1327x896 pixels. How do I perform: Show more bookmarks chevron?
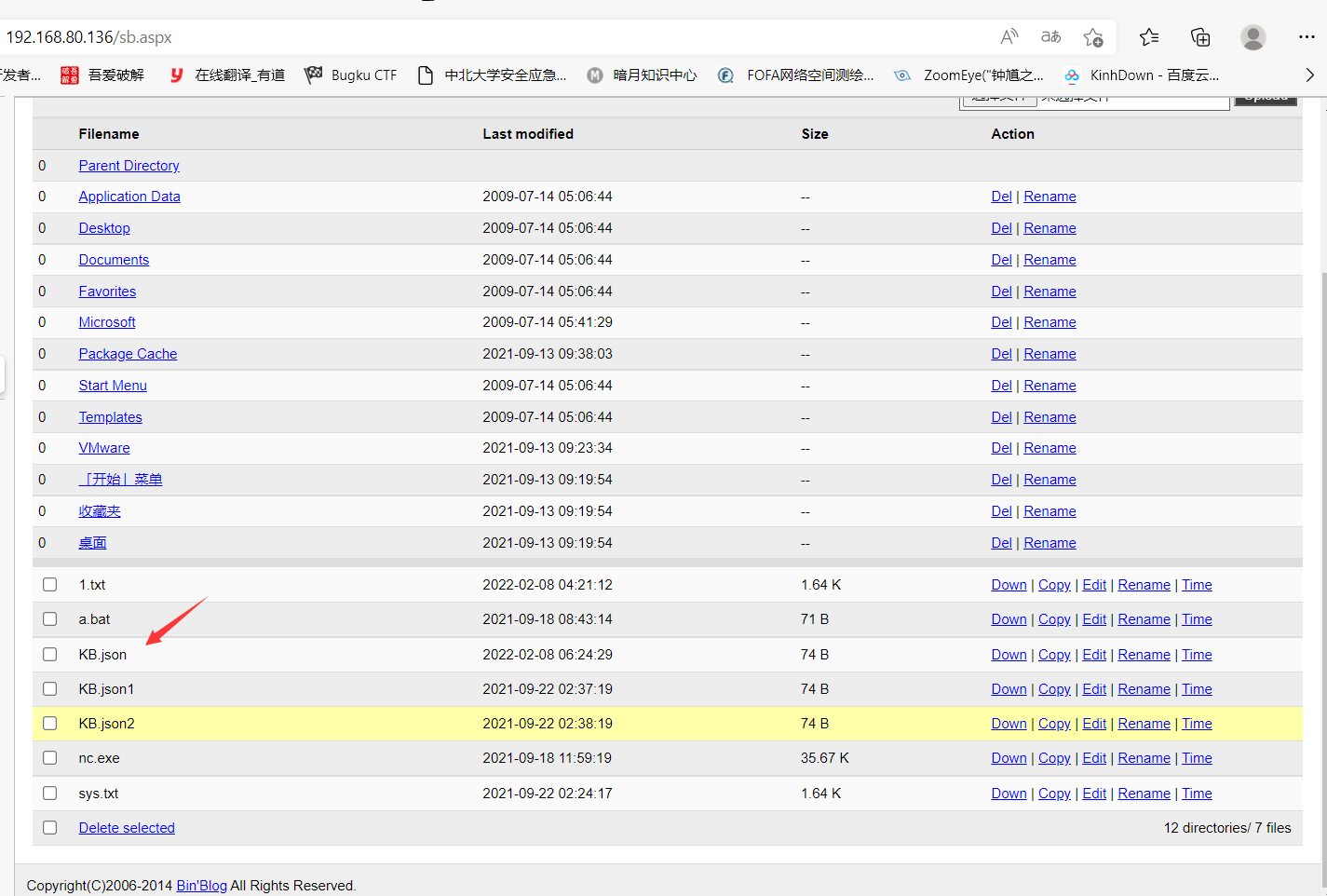pyautogui.click(x=1309, y=75)
